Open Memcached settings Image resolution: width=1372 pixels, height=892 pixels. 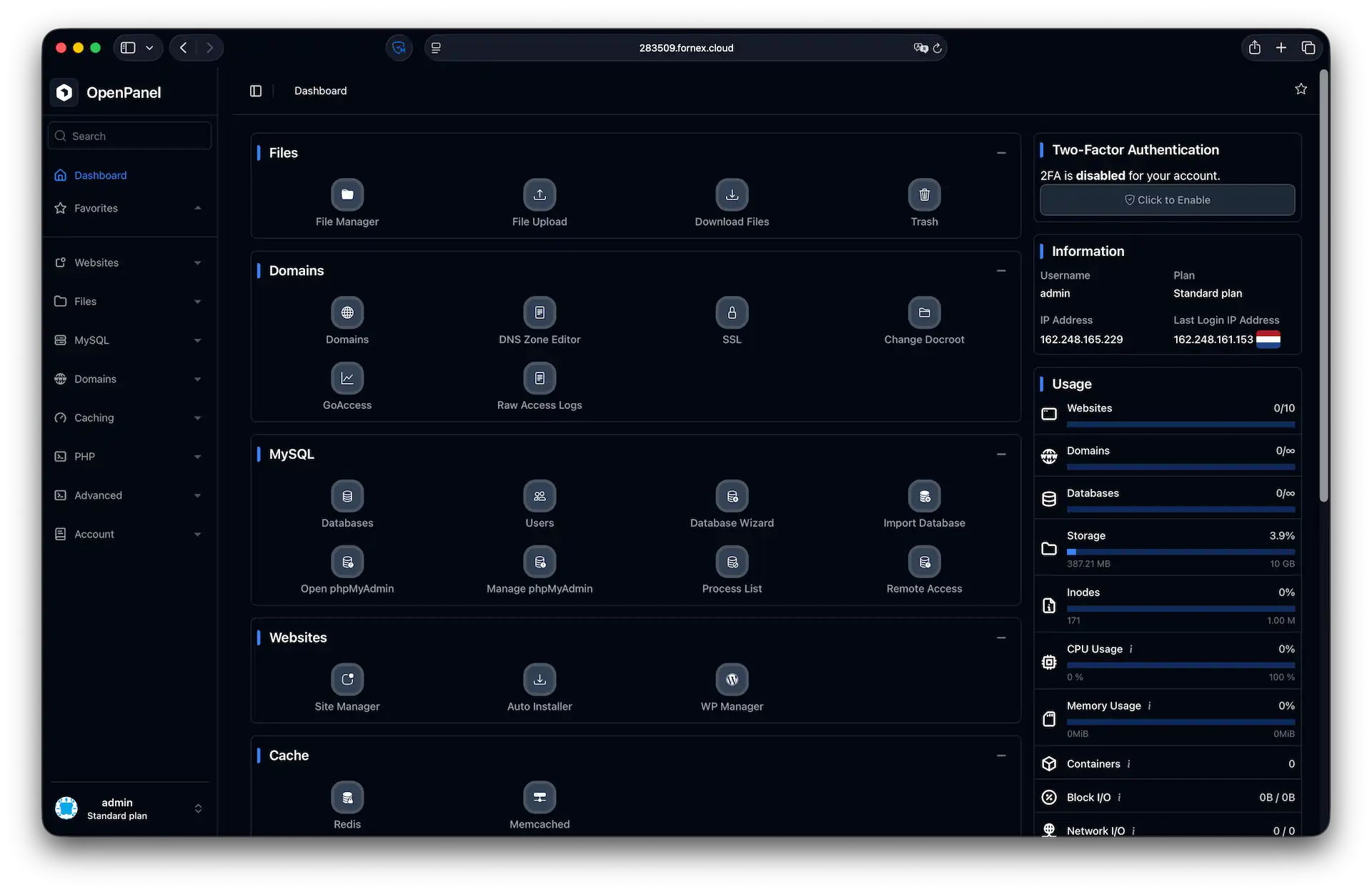click(x=540, y=797)
